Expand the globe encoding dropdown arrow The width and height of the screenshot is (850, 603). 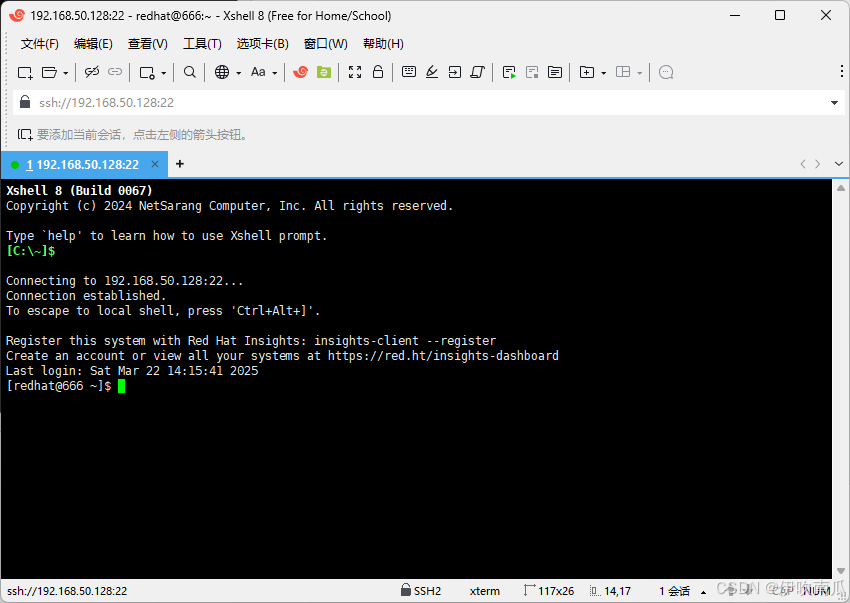[x=239, y=73]
